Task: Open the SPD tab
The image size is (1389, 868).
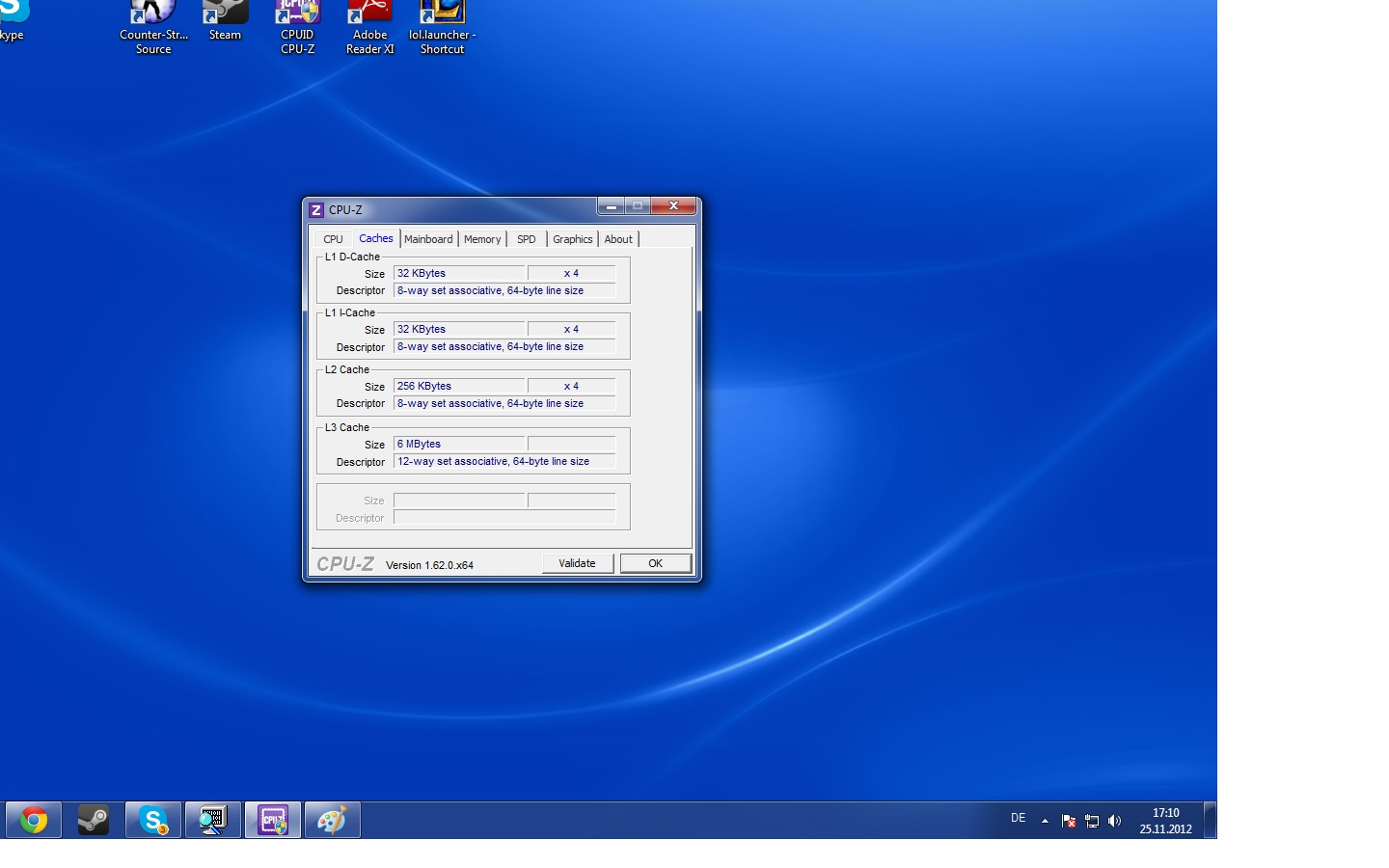Action: click(x=527, y=239)
